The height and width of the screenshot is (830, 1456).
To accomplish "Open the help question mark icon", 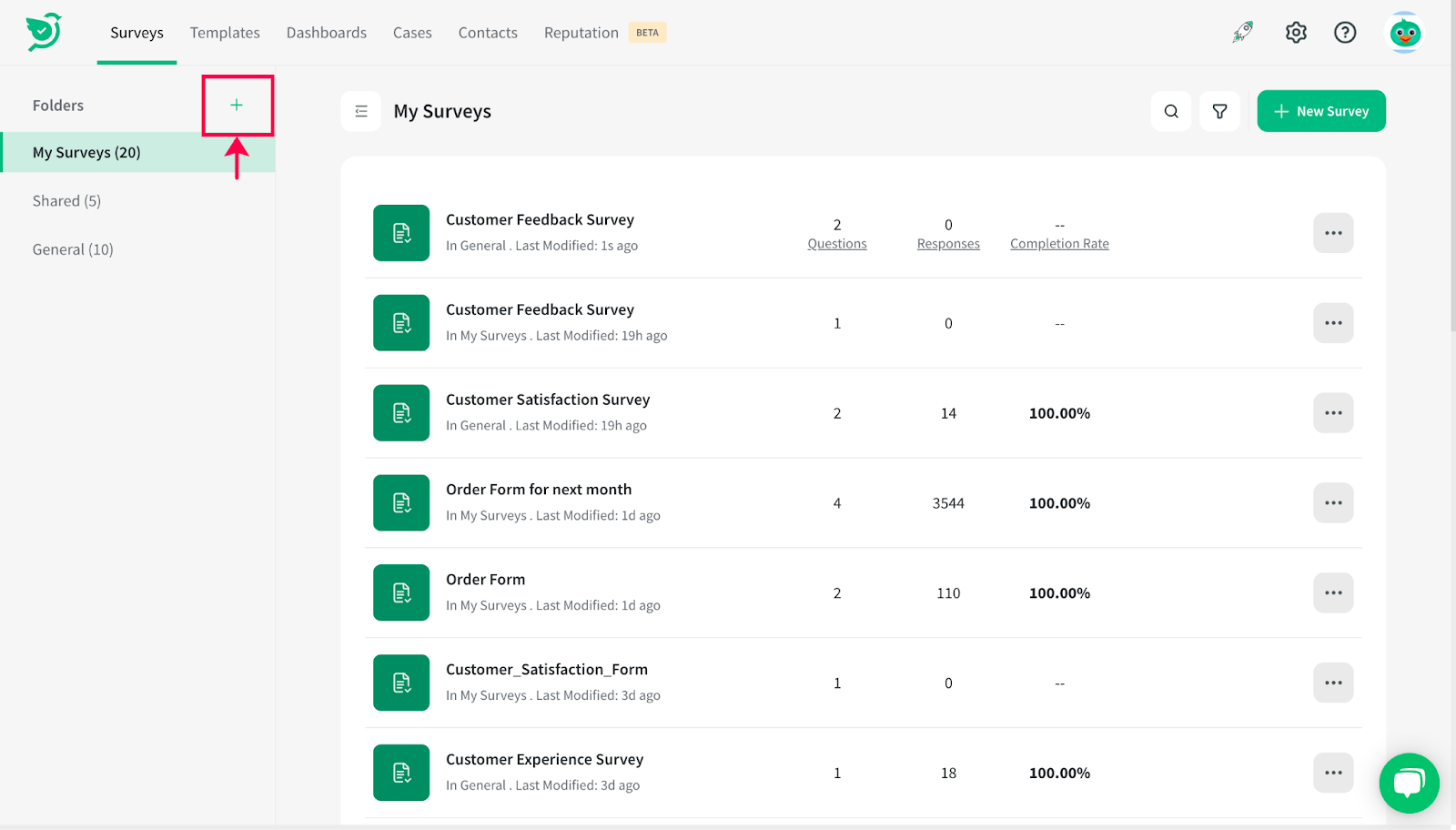I will [1345, 32].
